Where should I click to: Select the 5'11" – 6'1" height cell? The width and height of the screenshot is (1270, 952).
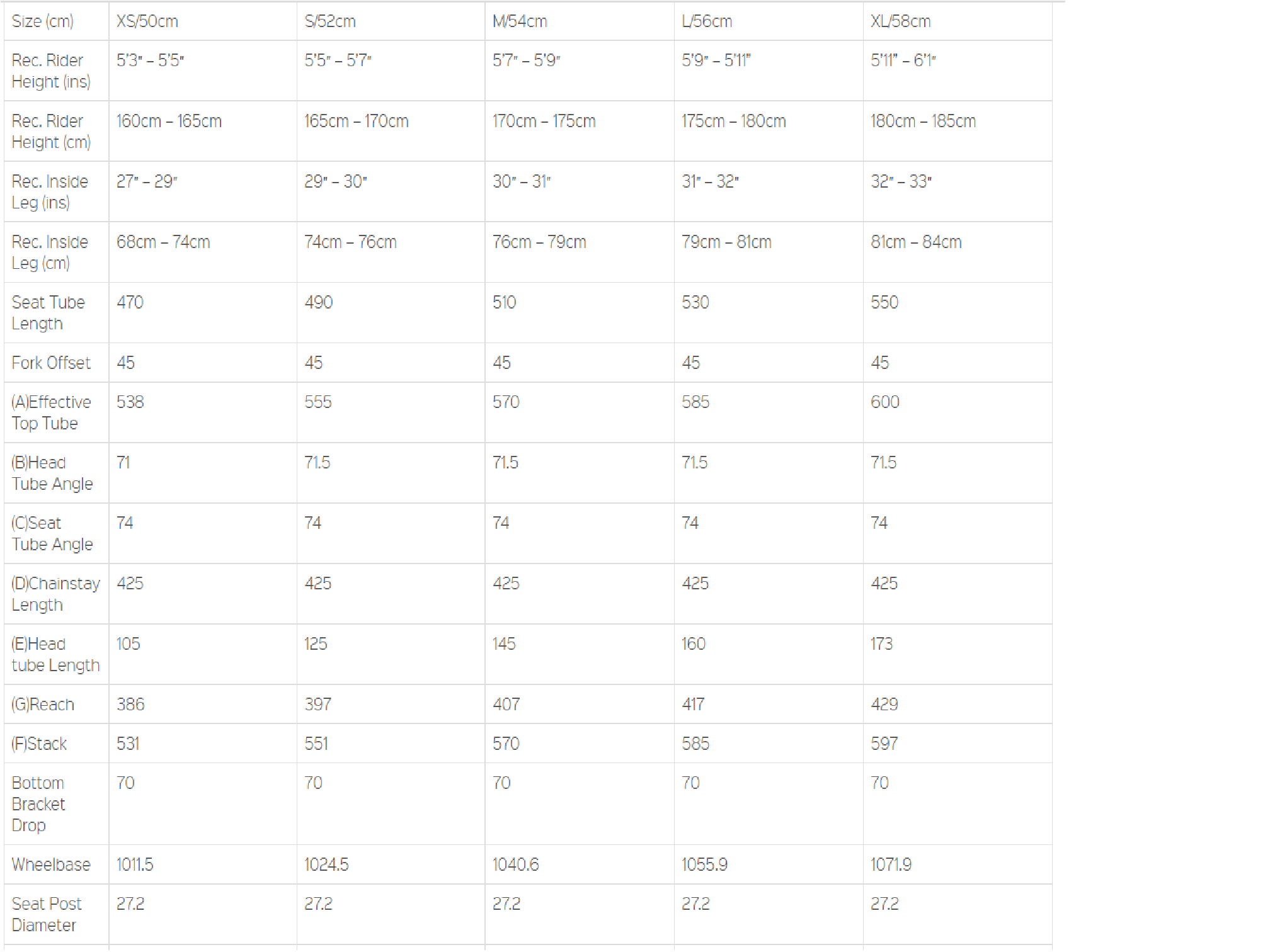[x=903, y=60]
